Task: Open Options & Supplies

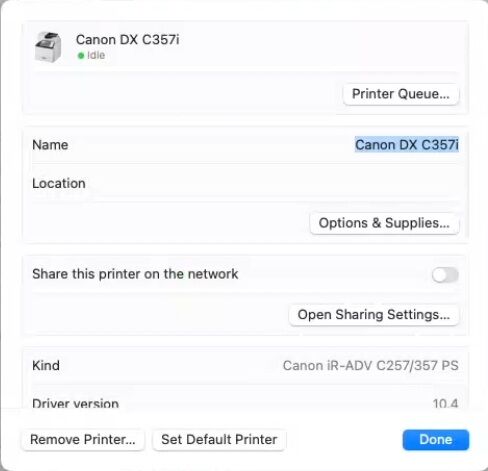Action: (384, 223)
